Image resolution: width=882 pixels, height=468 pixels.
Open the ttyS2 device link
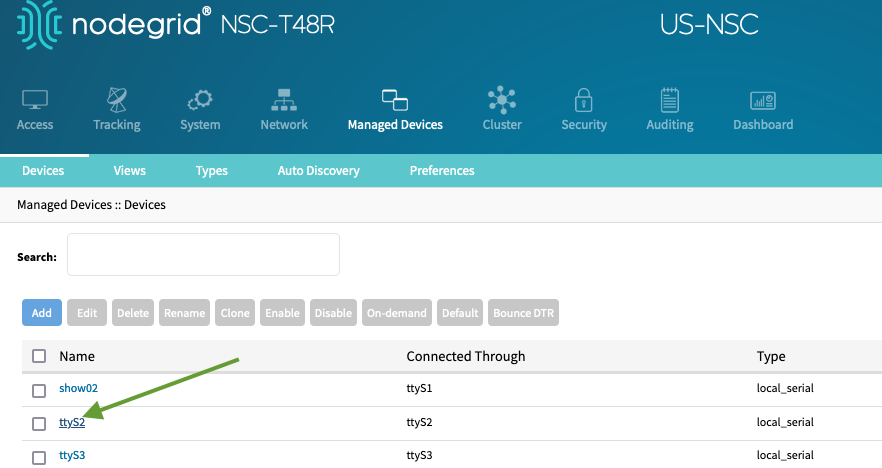72,422
